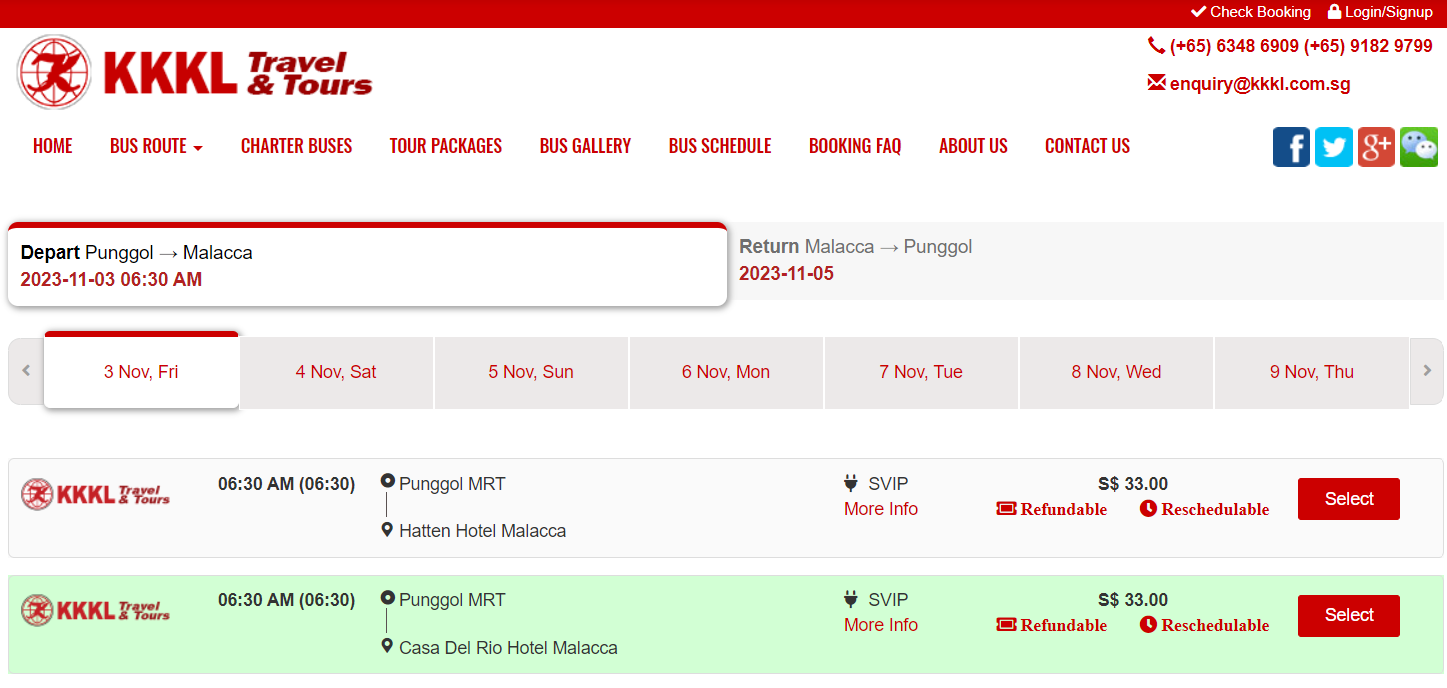Screen dimensions: 1447x688
Task: Click the KKKL Travel & Tours logo
Action: 195,71
